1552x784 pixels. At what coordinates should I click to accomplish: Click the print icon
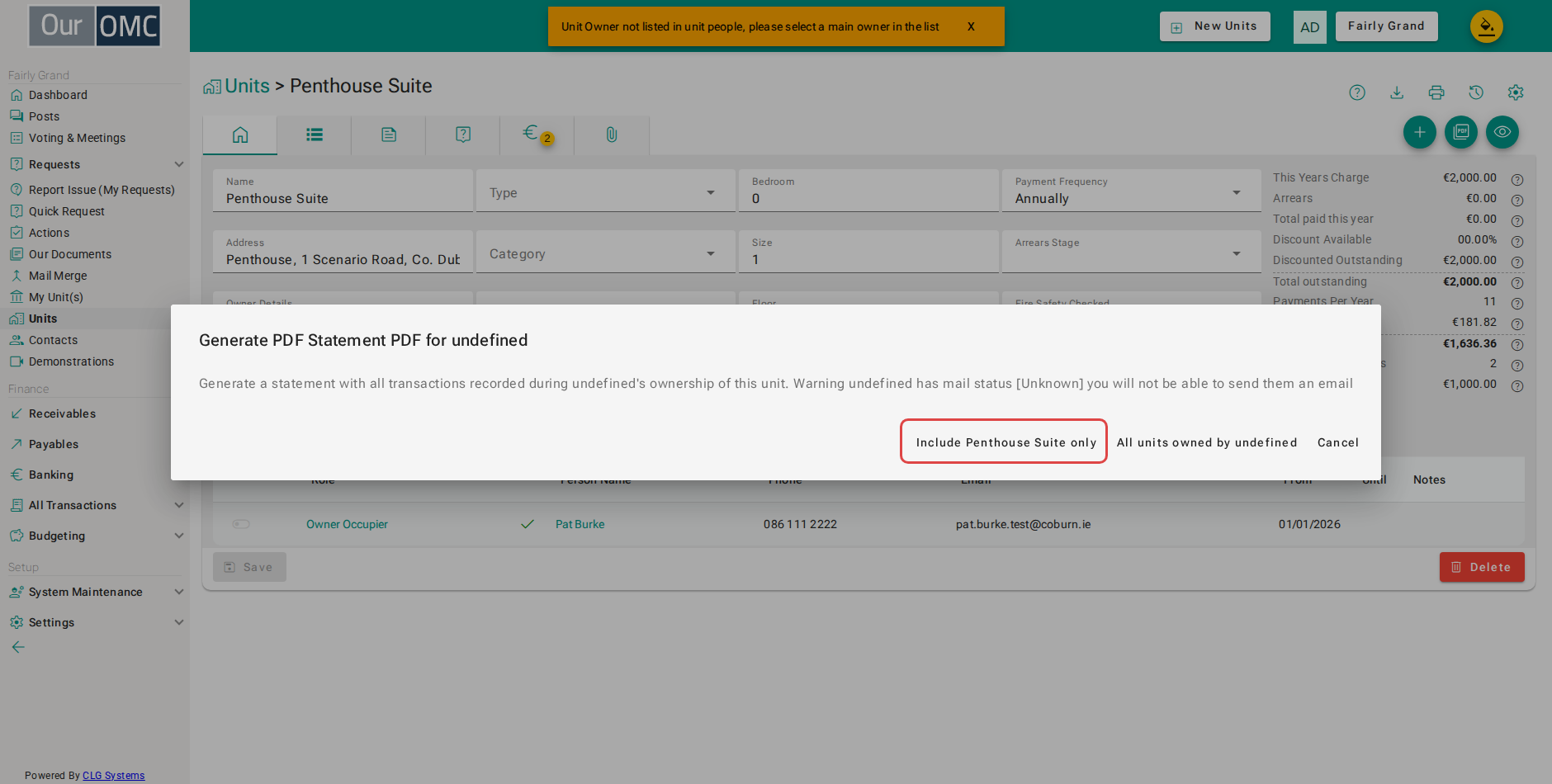pos(1436,92)
